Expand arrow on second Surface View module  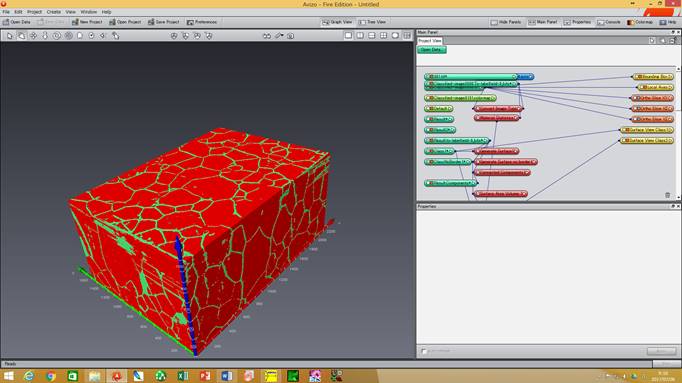[x=670, y=140]
